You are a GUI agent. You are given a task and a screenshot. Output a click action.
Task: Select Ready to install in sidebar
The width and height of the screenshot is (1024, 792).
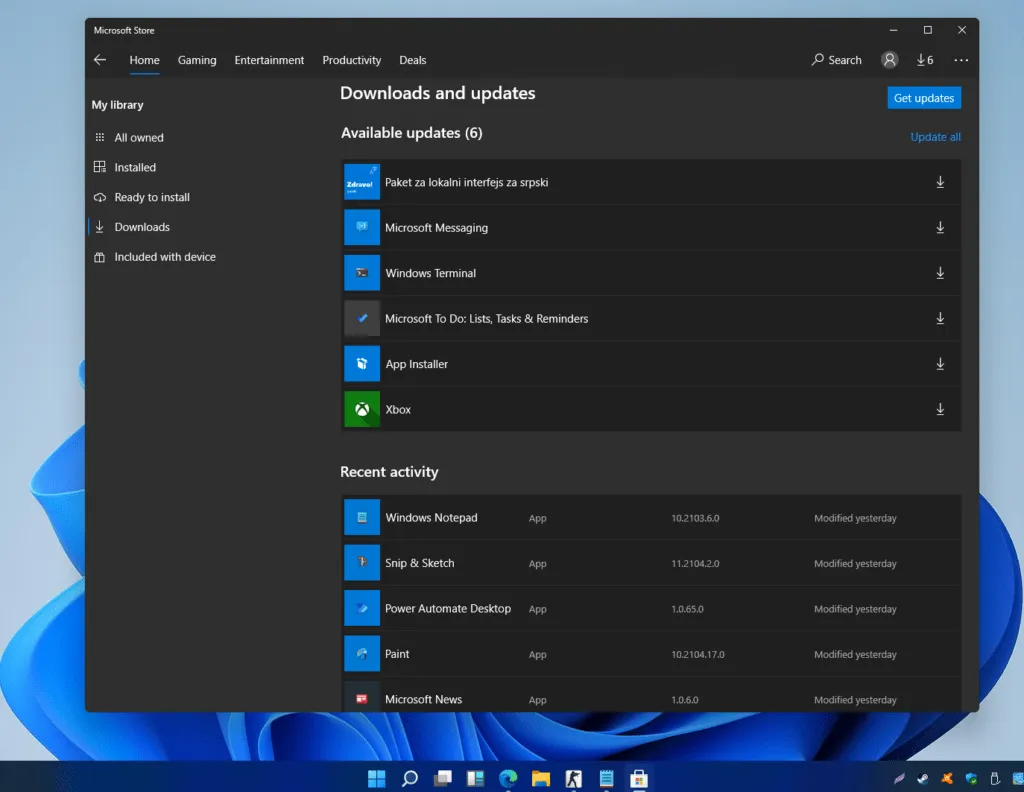click(152, 197)
